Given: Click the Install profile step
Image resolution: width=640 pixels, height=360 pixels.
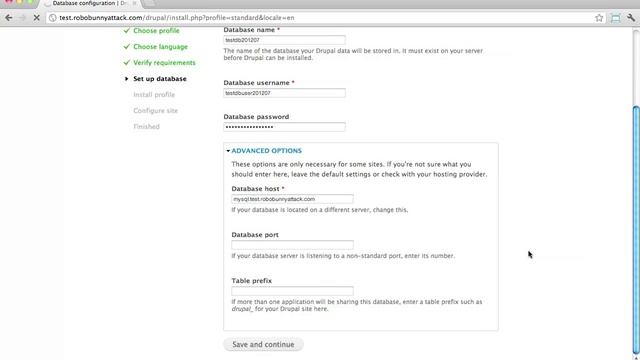Looking at the screenshot, I should point(154,95).
